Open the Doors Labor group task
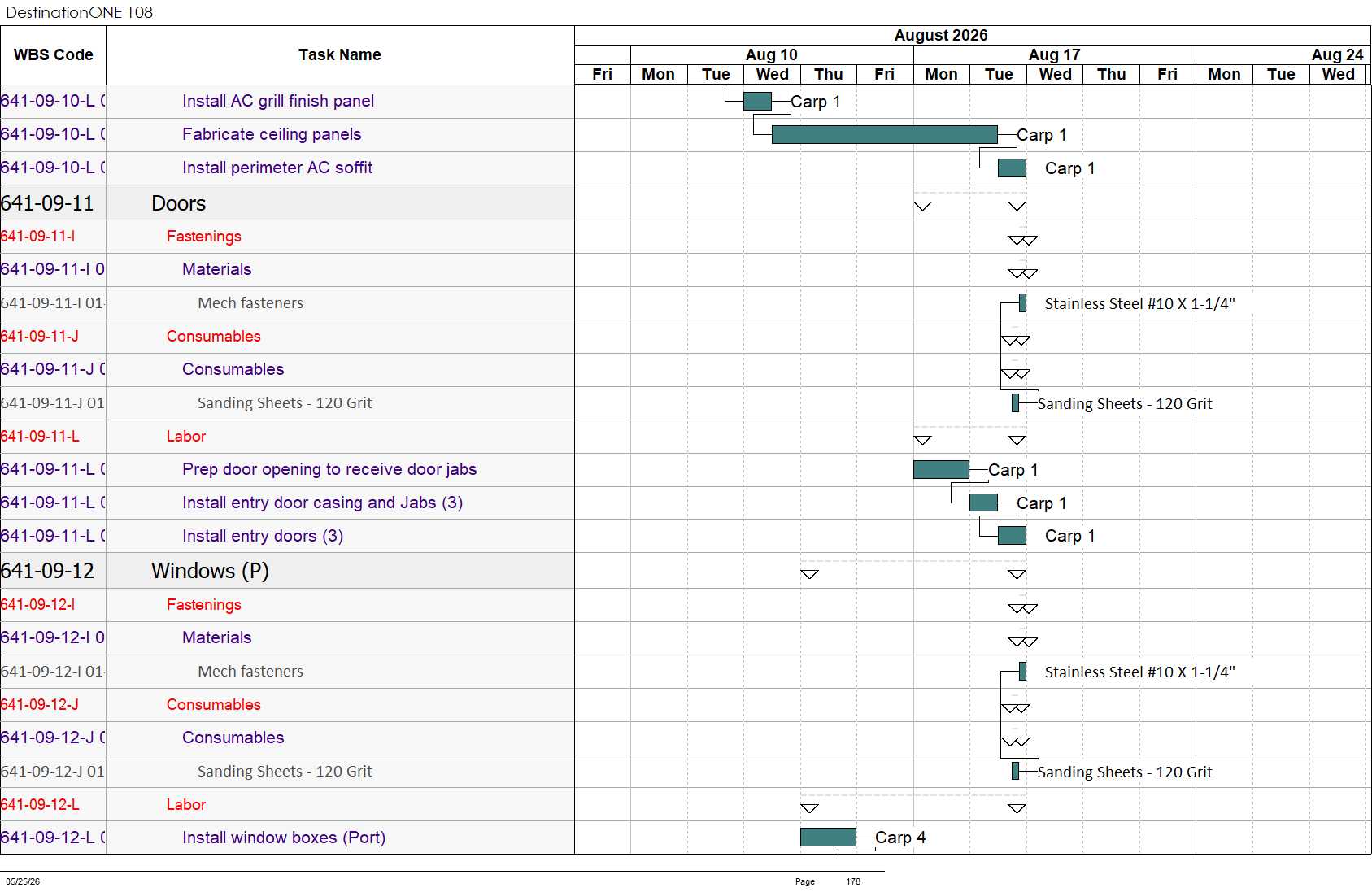Image resolution: width=1372 pixels, height=892 pixels. (186, 436)
